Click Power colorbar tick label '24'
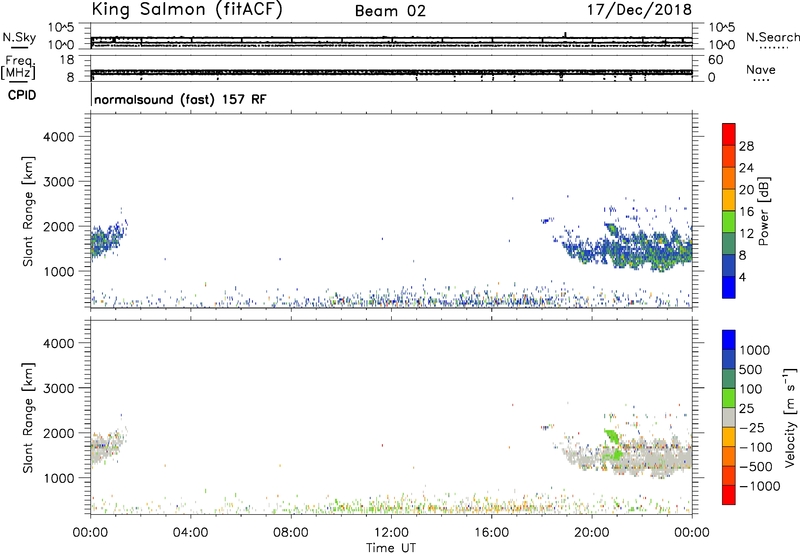This screenshot has width=800, height=554. pos(746,168)
